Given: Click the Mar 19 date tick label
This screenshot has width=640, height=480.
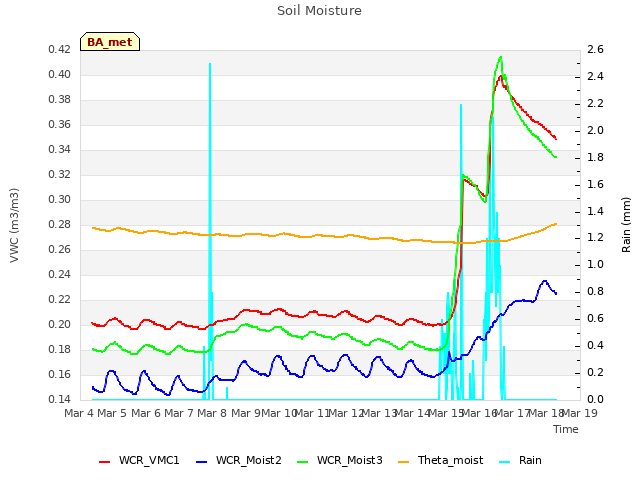Looking at the screenshot, I should (x=580, y=413).
